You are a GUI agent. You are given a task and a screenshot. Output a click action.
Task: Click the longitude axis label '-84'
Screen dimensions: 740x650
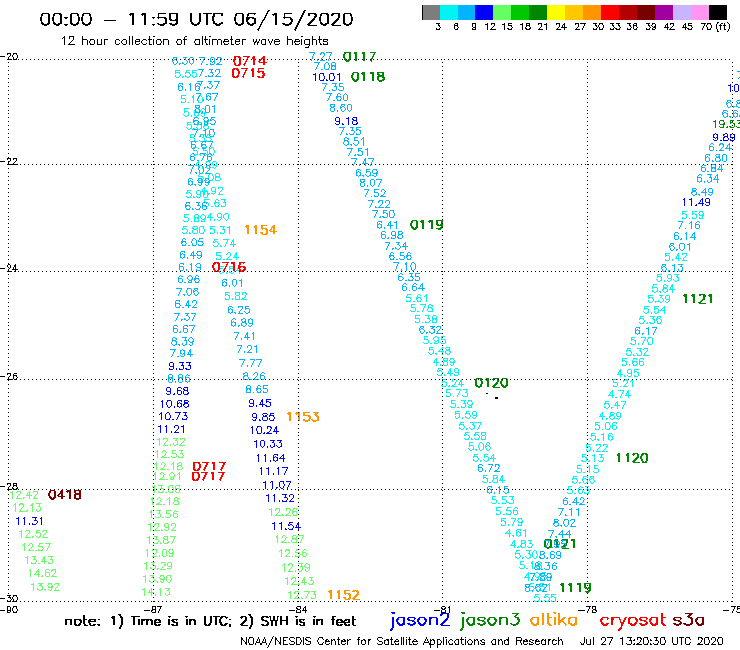click(x=298, y=609)
